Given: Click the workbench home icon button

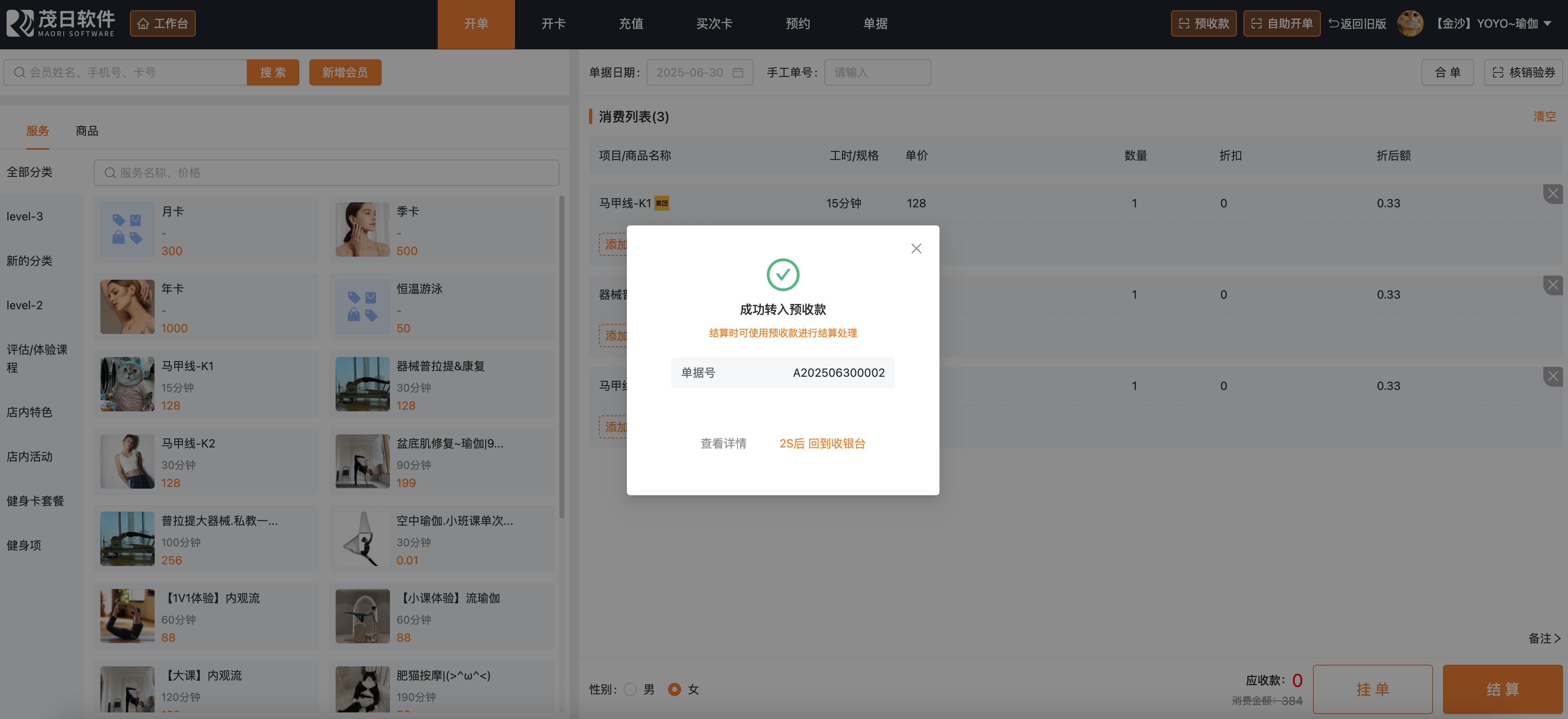Looking at the screenshot, I should tap(162, 24).
